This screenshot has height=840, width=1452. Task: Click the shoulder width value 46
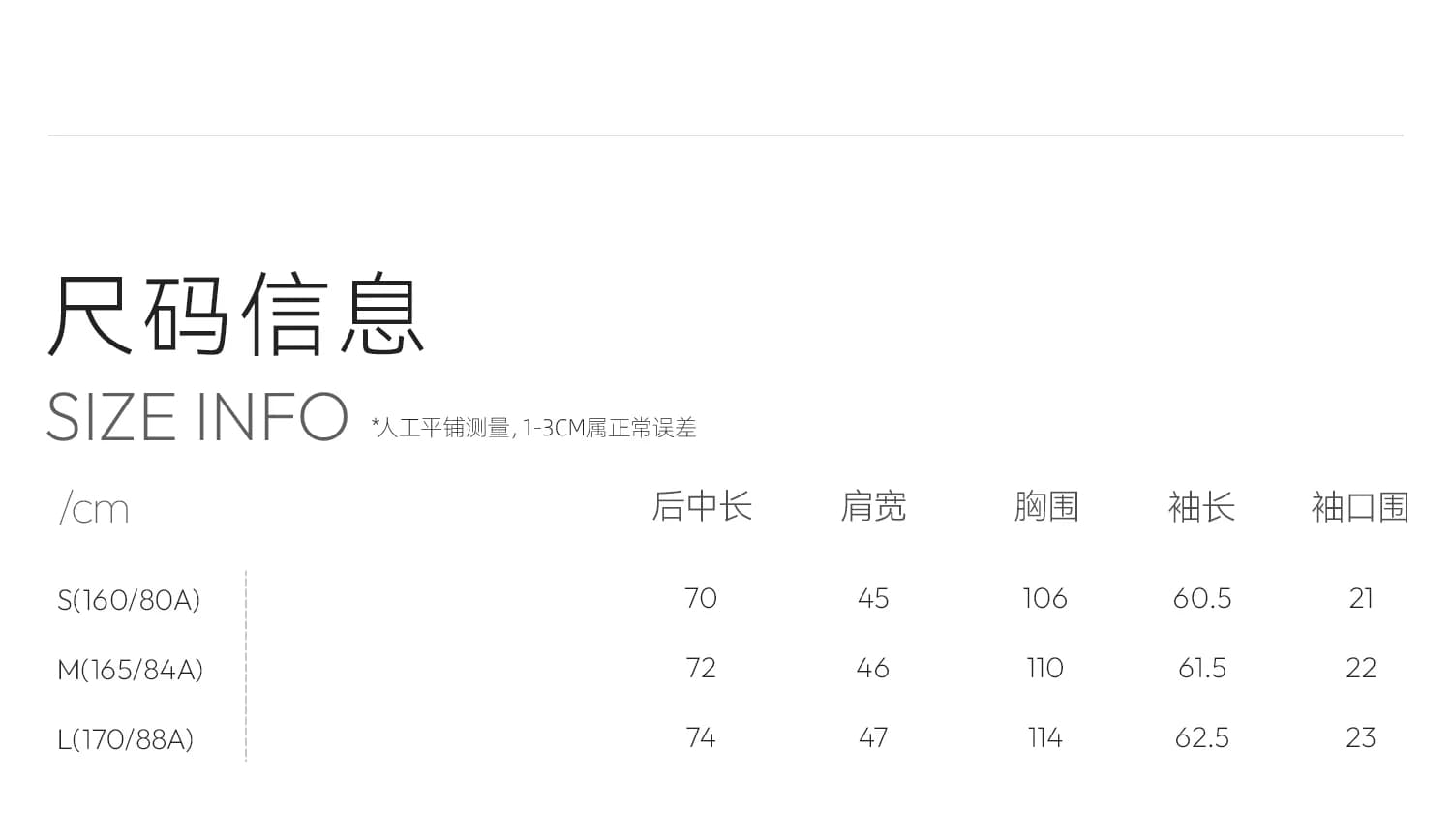pos(873,668)
